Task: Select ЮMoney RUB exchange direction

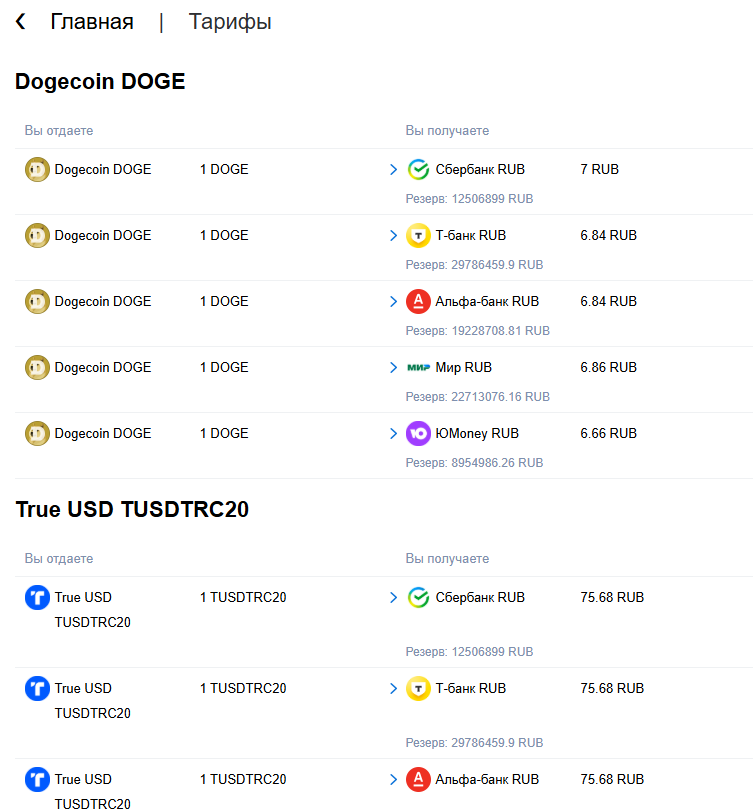Action: point(477,433)
